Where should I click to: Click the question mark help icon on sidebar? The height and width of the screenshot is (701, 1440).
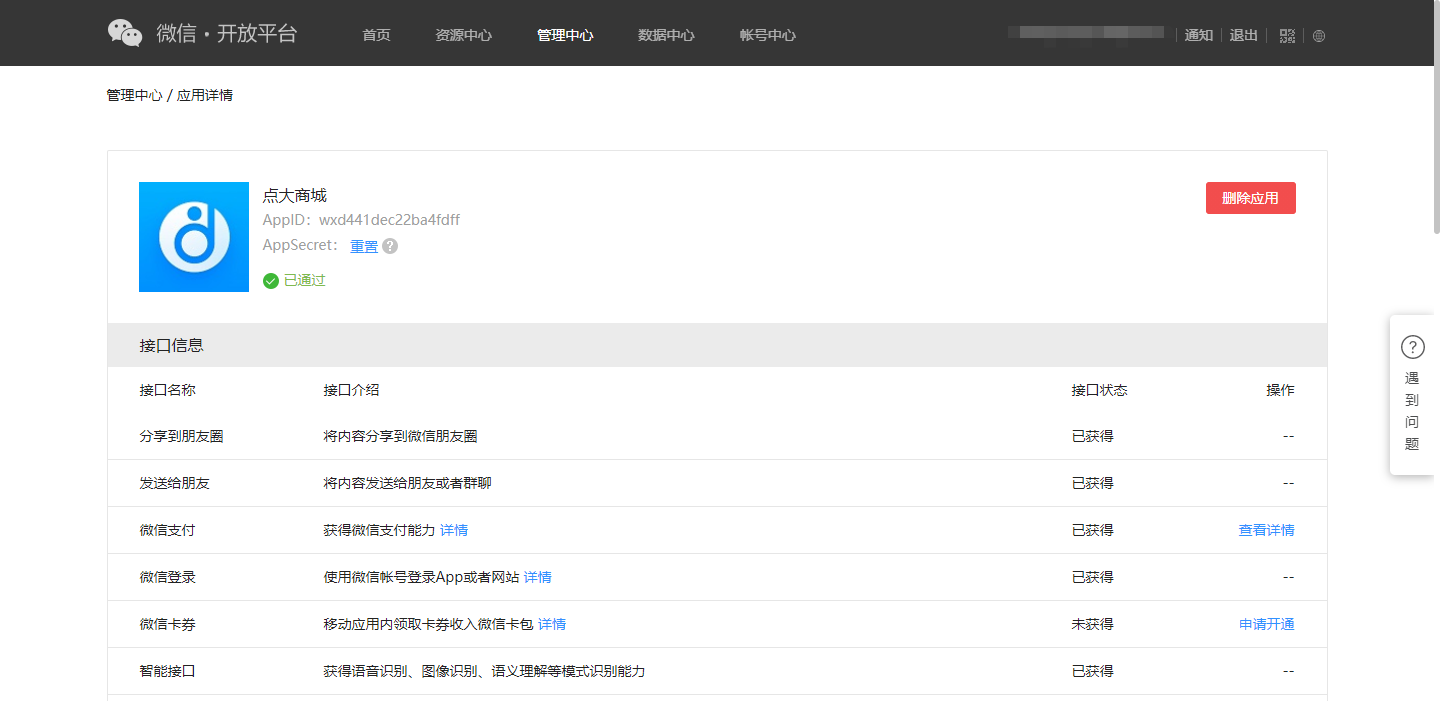pyautogui.click(x=1412, y=347)
